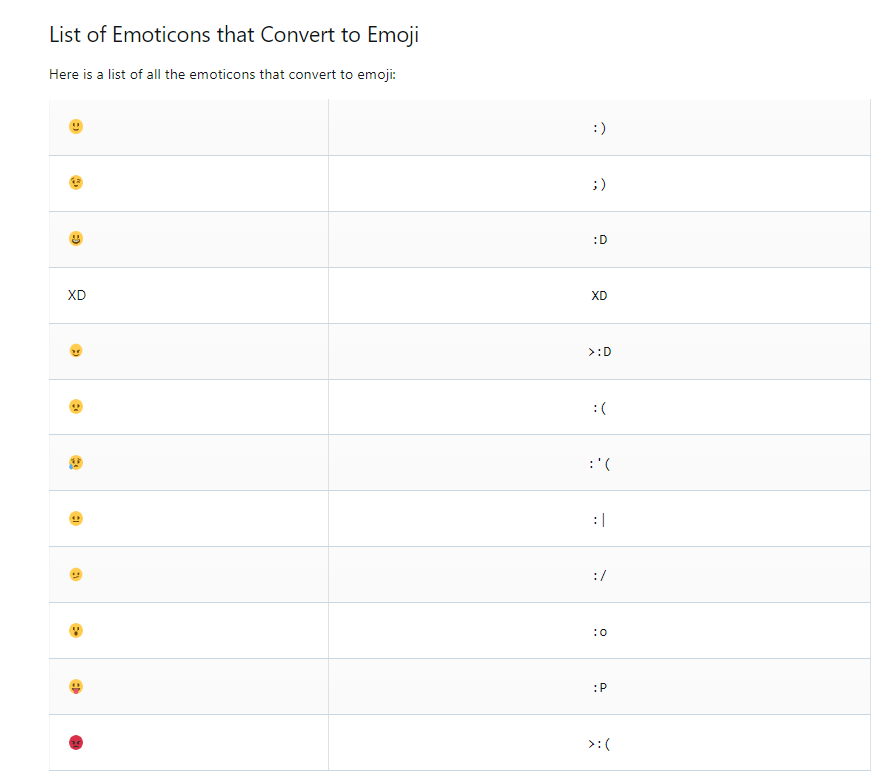Click the >:D emoticon code
The width and height of the screenshot is (894, 771).
pyautogui.click(x=599, y=352)
